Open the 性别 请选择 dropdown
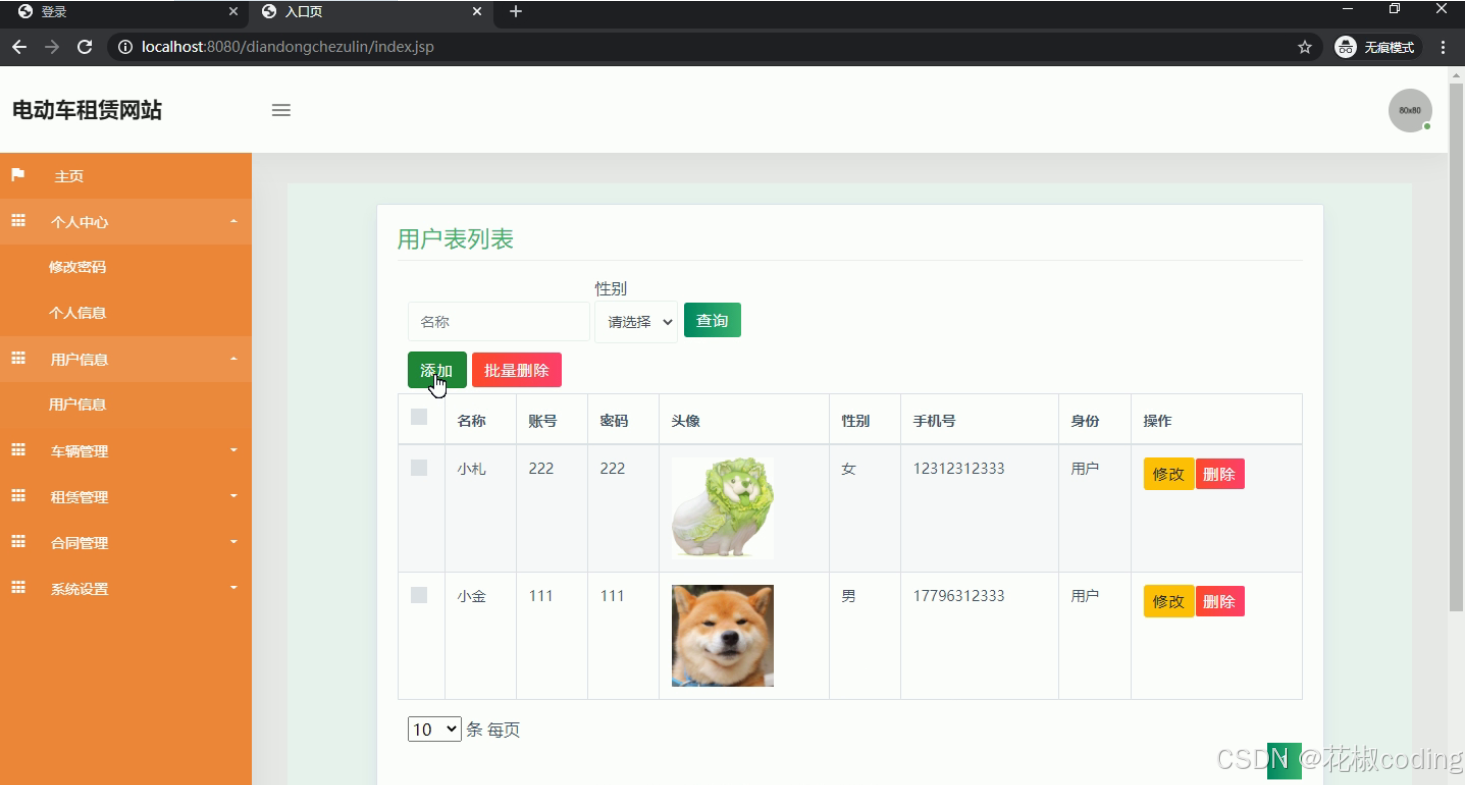Viewport: 1467px width, 785px height. 635,322
